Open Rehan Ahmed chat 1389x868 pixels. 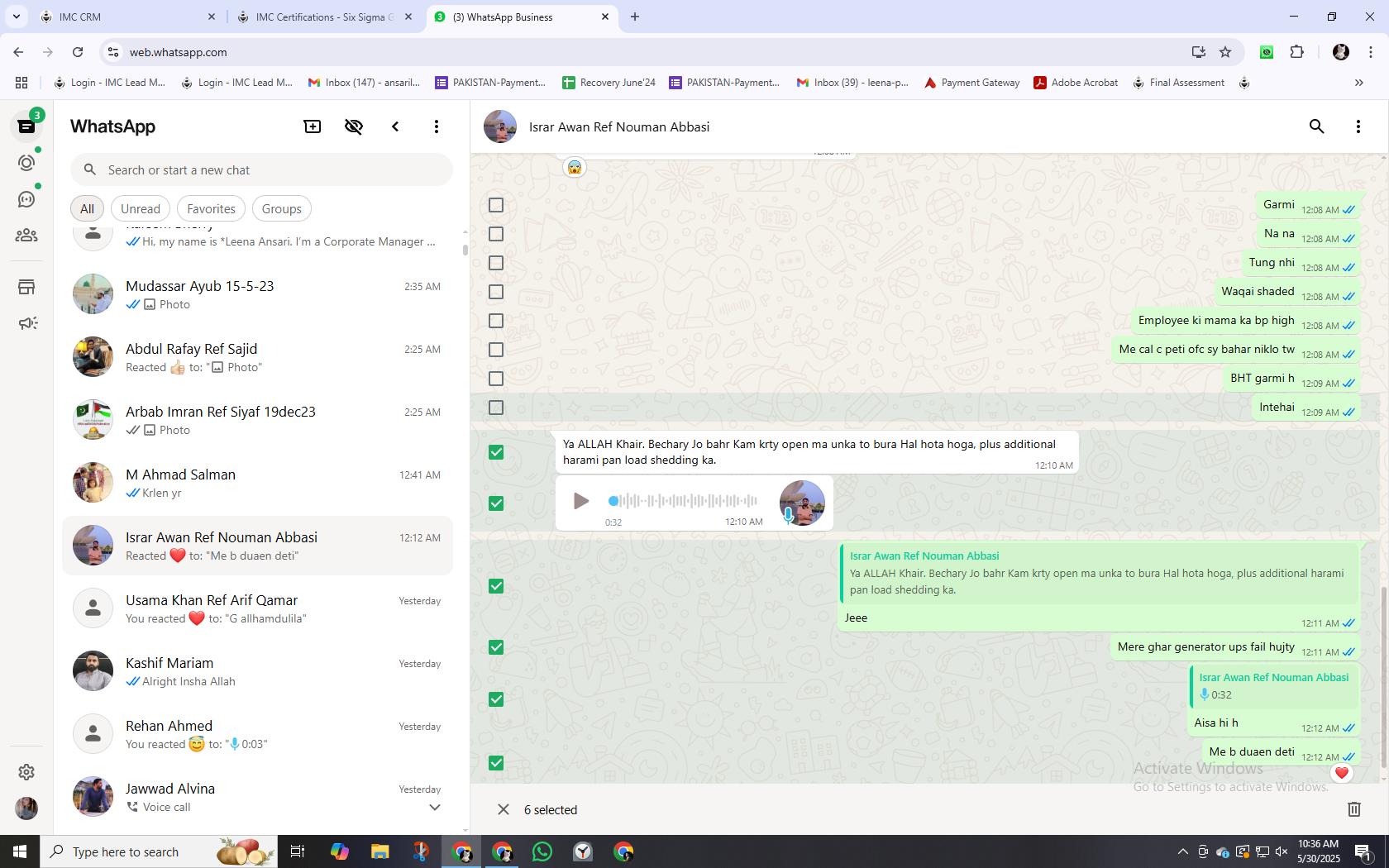pyautogui.click(x=257, y=734)
